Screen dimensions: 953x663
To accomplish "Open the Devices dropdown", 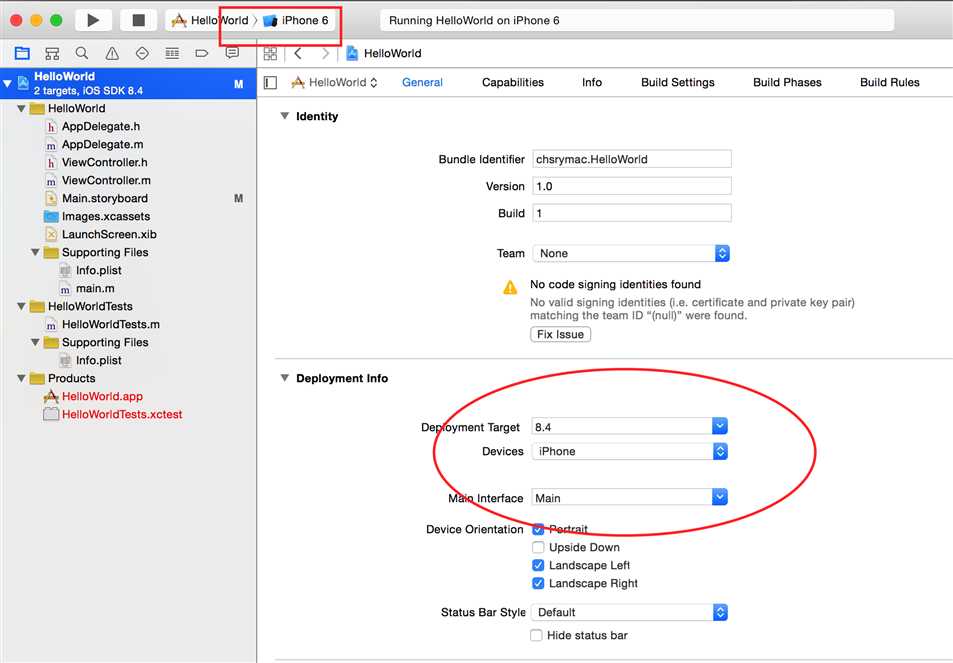I will 629,452.
